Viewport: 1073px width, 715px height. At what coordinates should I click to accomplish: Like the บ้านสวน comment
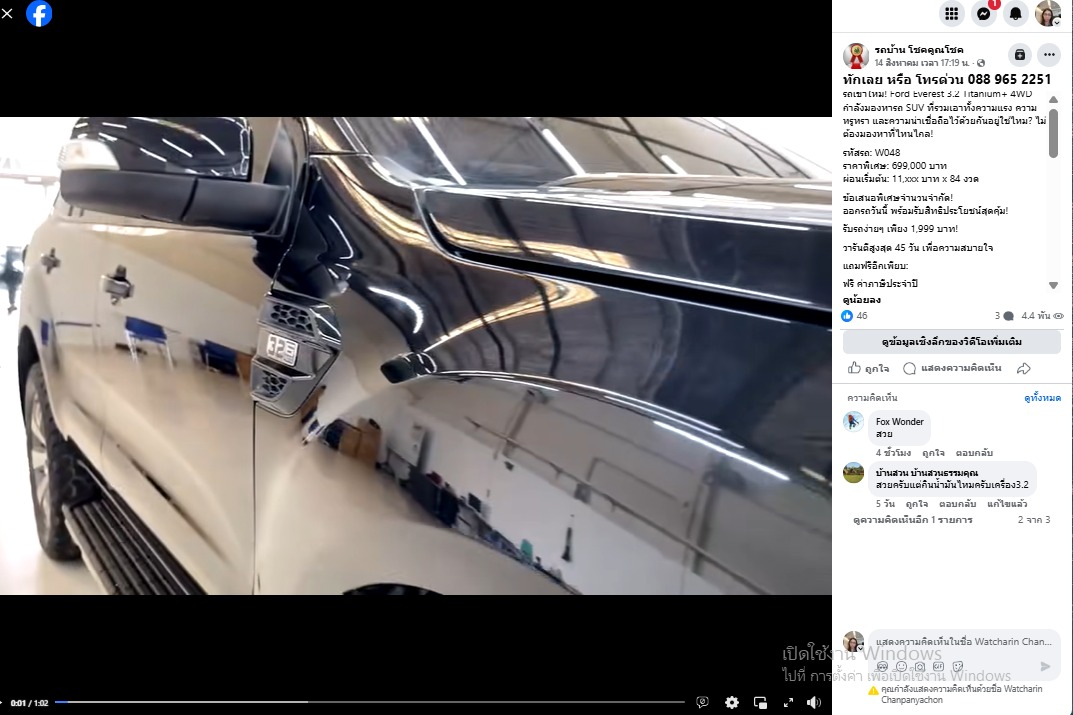(916, 504)
